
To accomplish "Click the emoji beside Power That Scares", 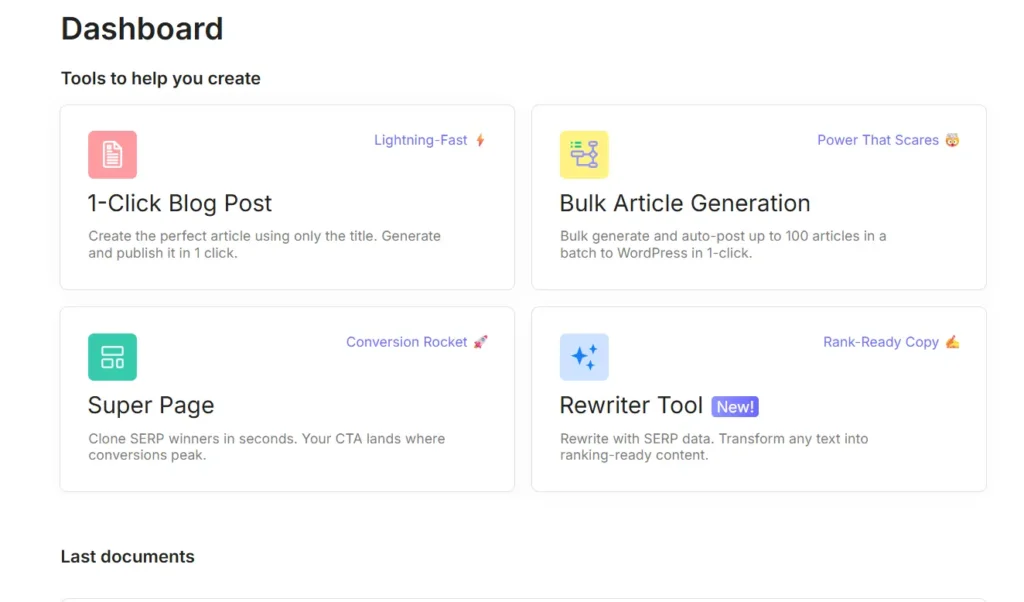I will [x=953, y=140].
